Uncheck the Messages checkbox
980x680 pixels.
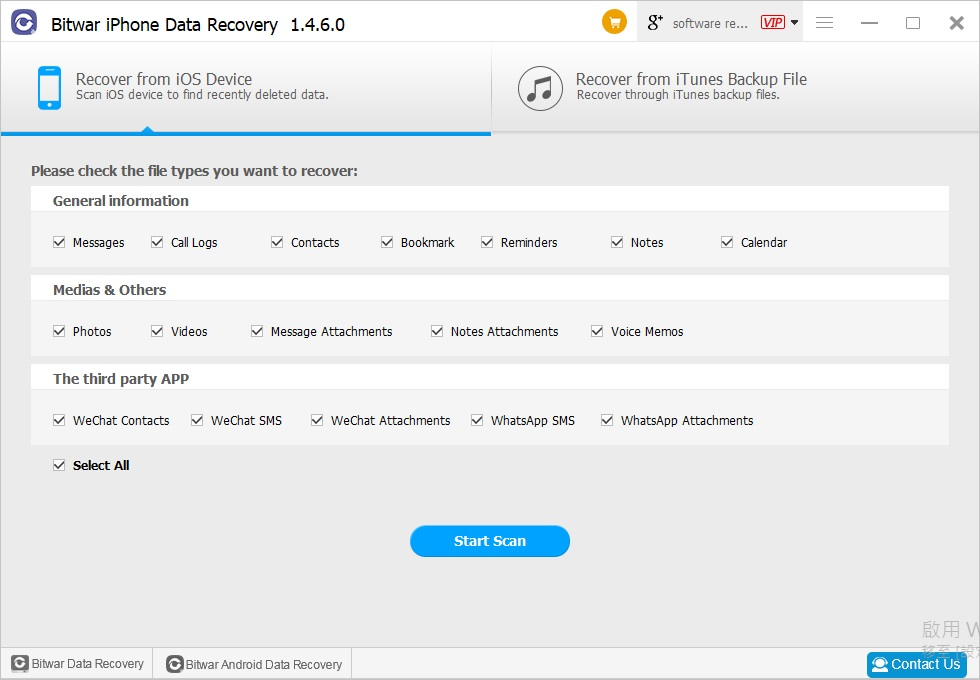59,242
